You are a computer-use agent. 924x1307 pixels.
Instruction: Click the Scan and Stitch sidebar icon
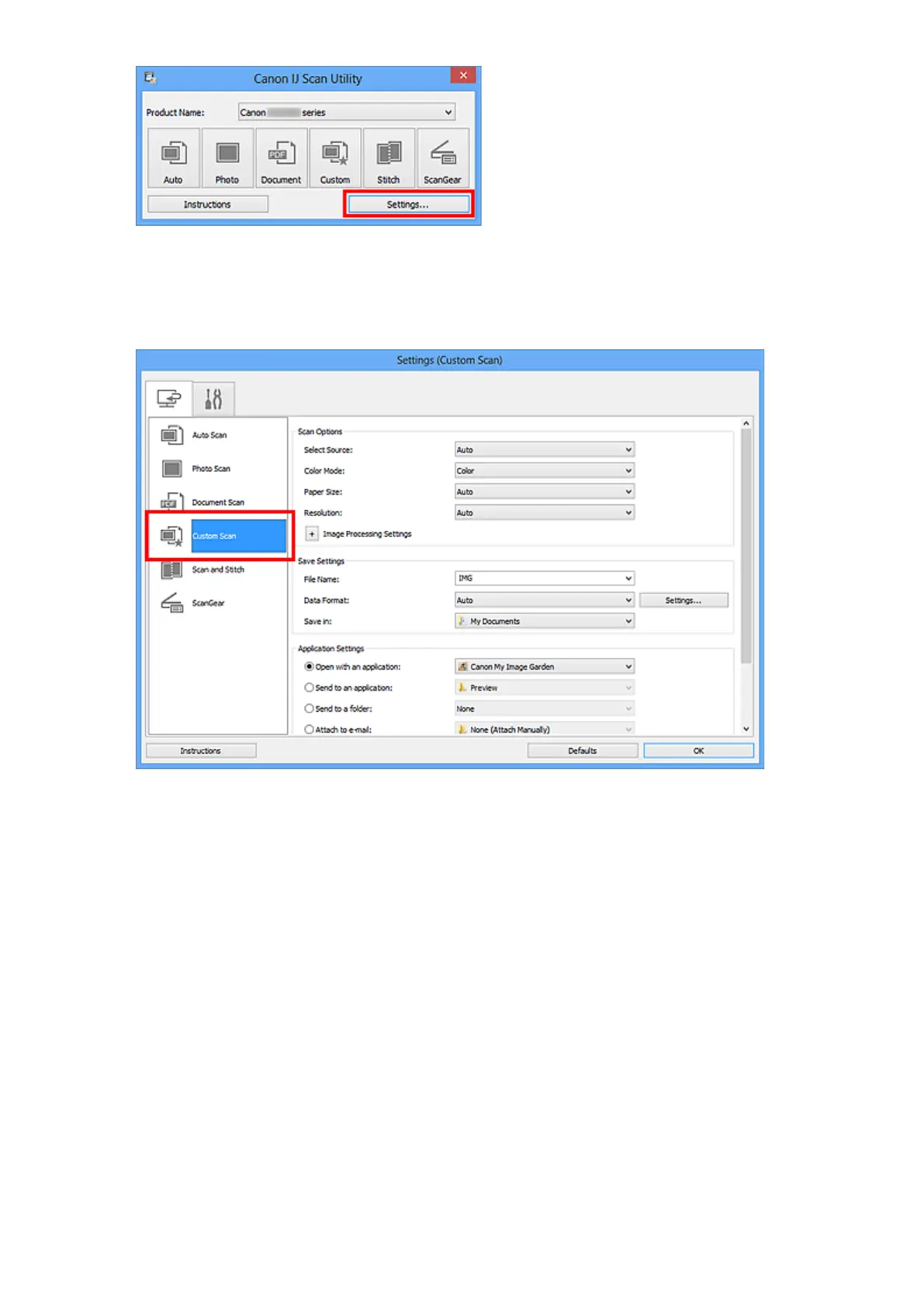coord(171,570)
